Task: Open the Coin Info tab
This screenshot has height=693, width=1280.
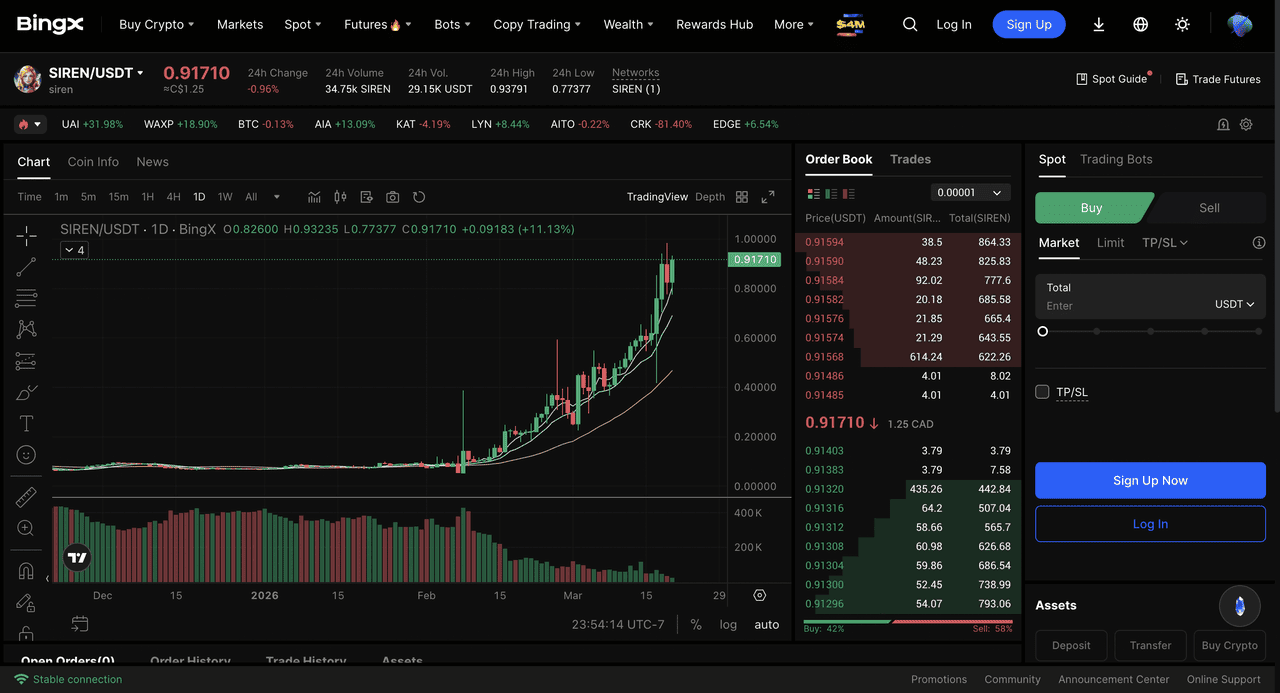Action: point(93,162)
